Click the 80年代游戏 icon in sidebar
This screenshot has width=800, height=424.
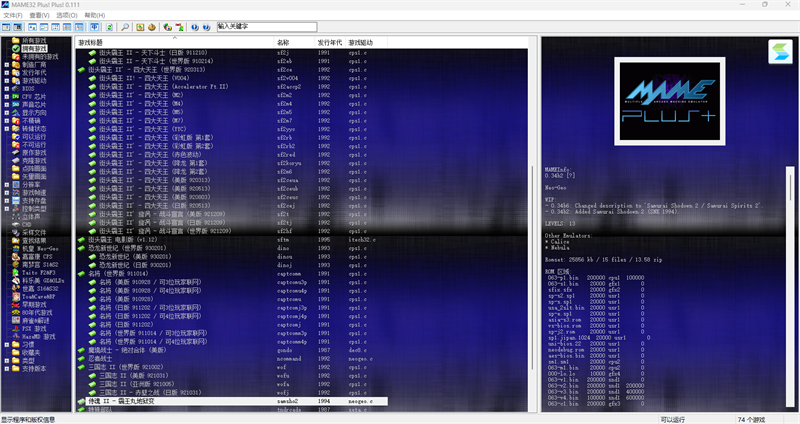click(x=16, y=312)
